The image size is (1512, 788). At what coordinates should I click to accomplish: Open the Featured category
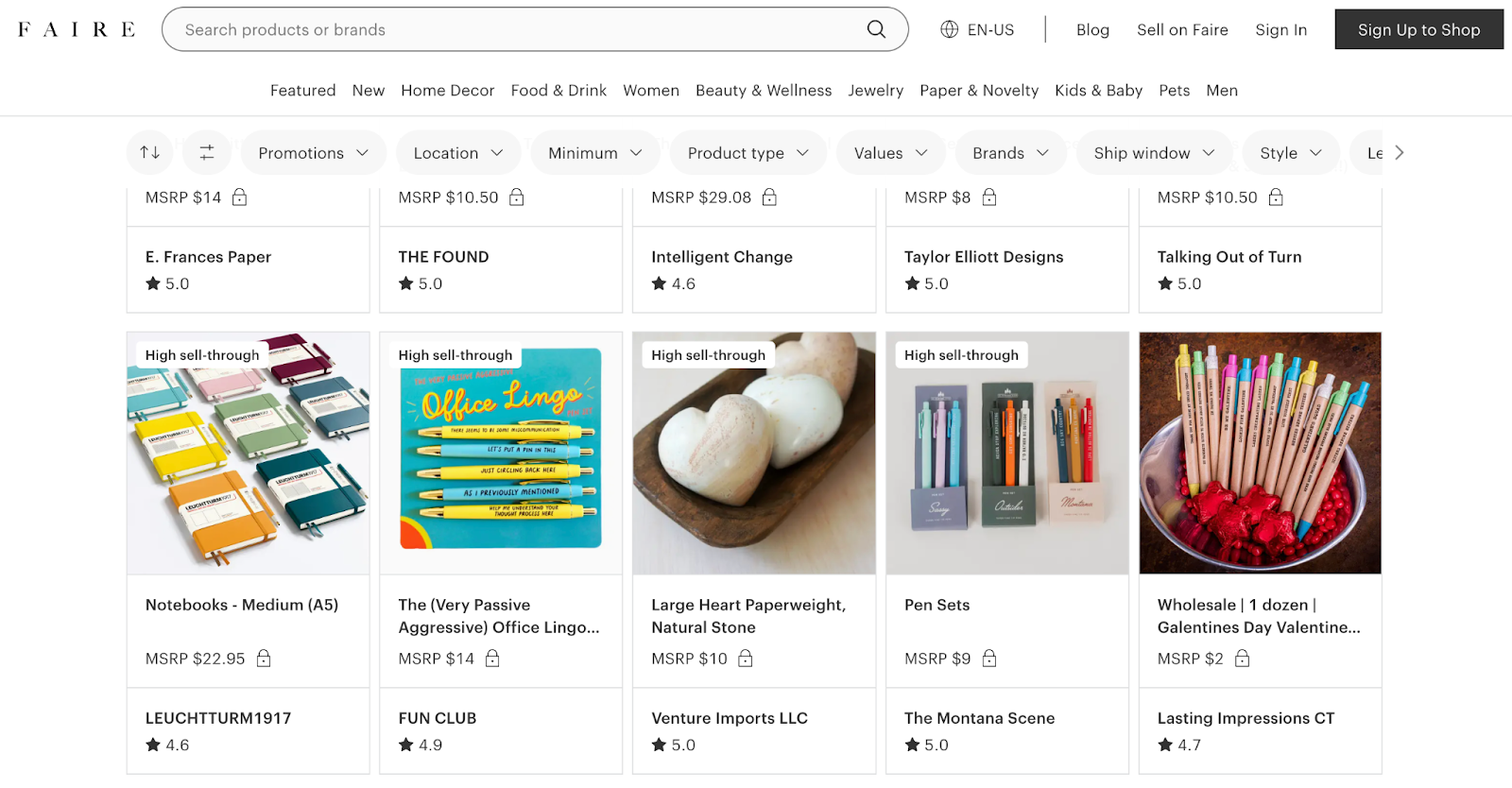tap(302, 91)
